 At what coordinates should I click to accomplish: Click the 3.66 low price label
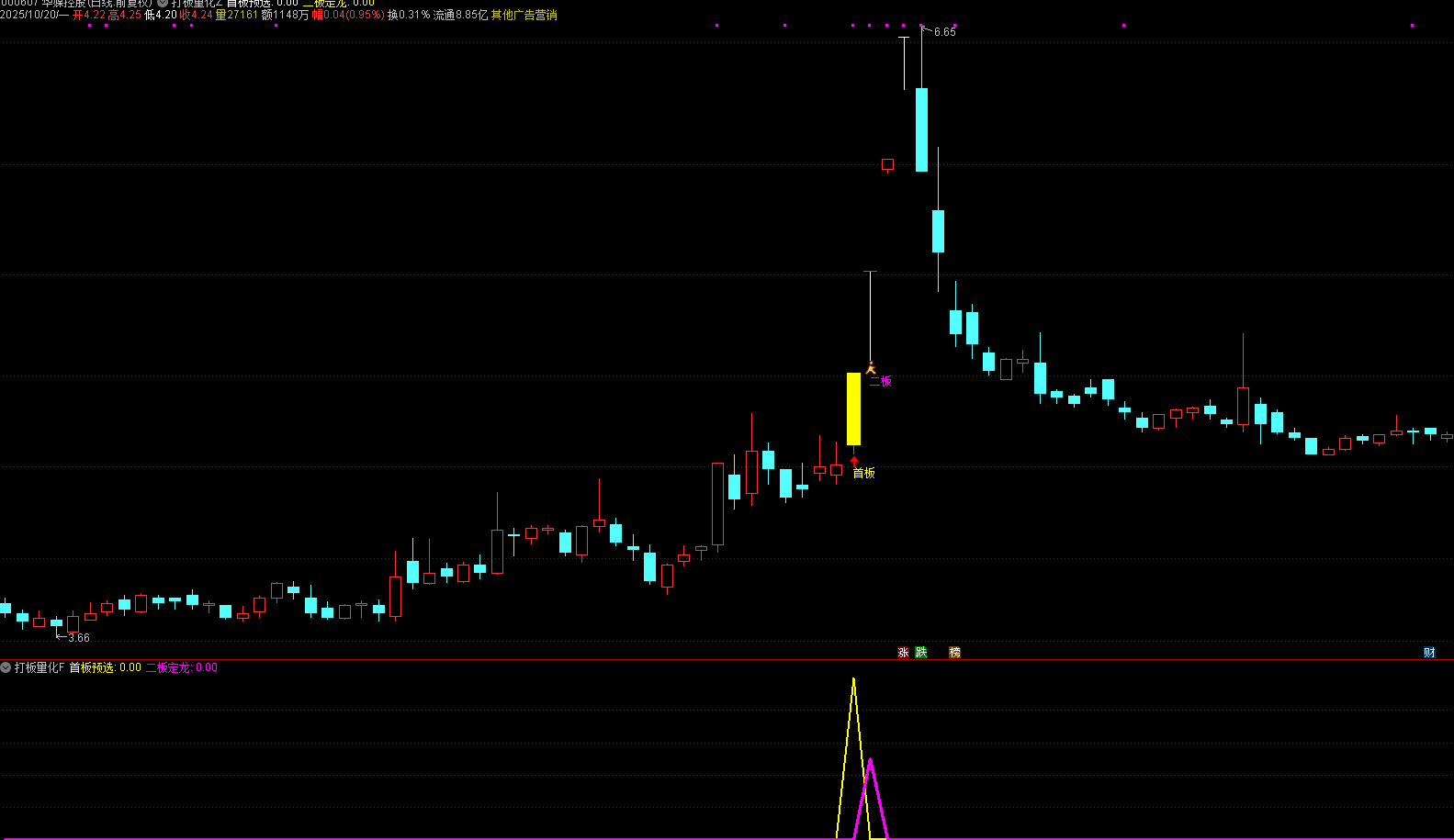pyautogui.click(x=79, y=638)
